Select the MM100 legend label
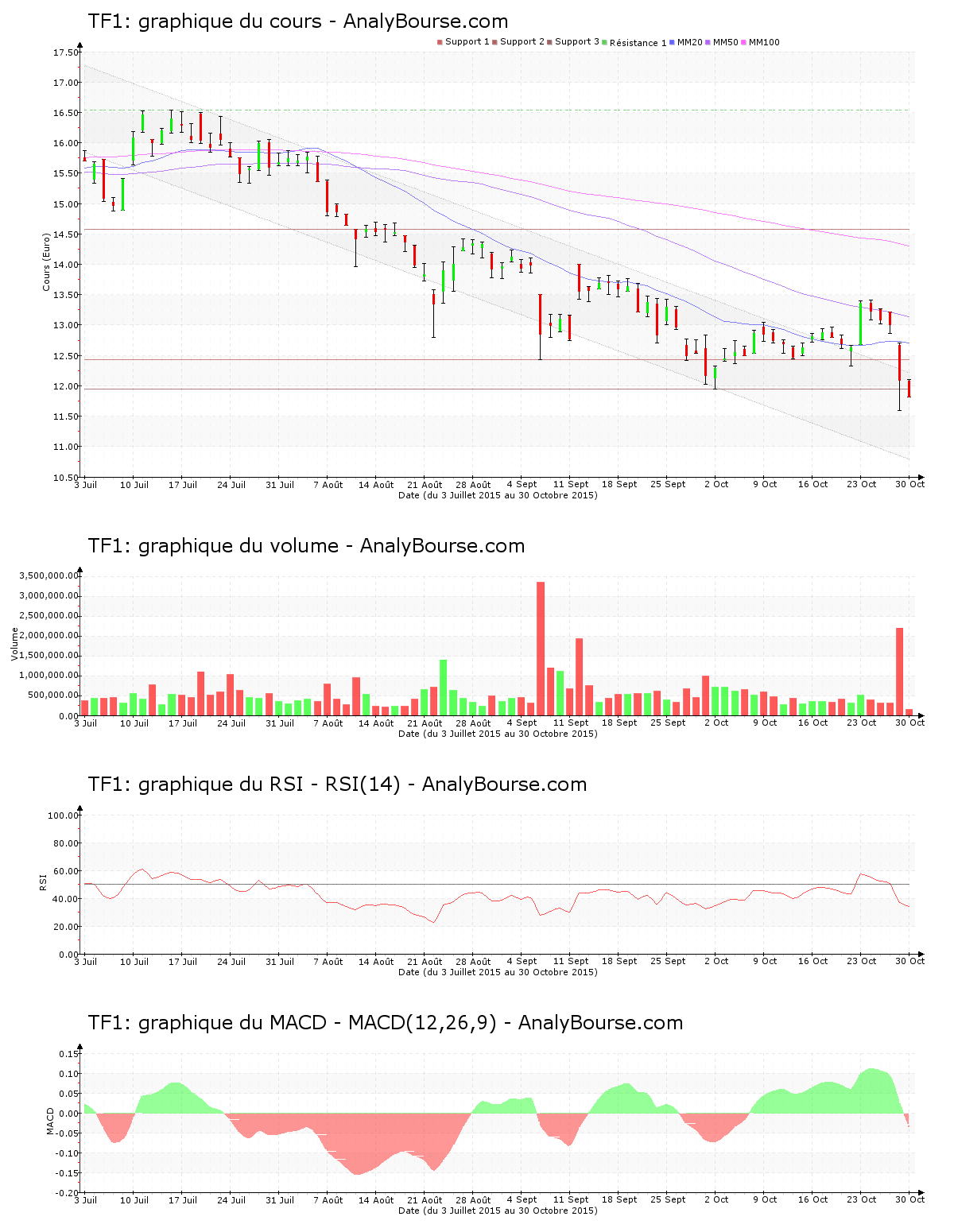The height and width of the screenshot is (1232, 954). (764, 42)
